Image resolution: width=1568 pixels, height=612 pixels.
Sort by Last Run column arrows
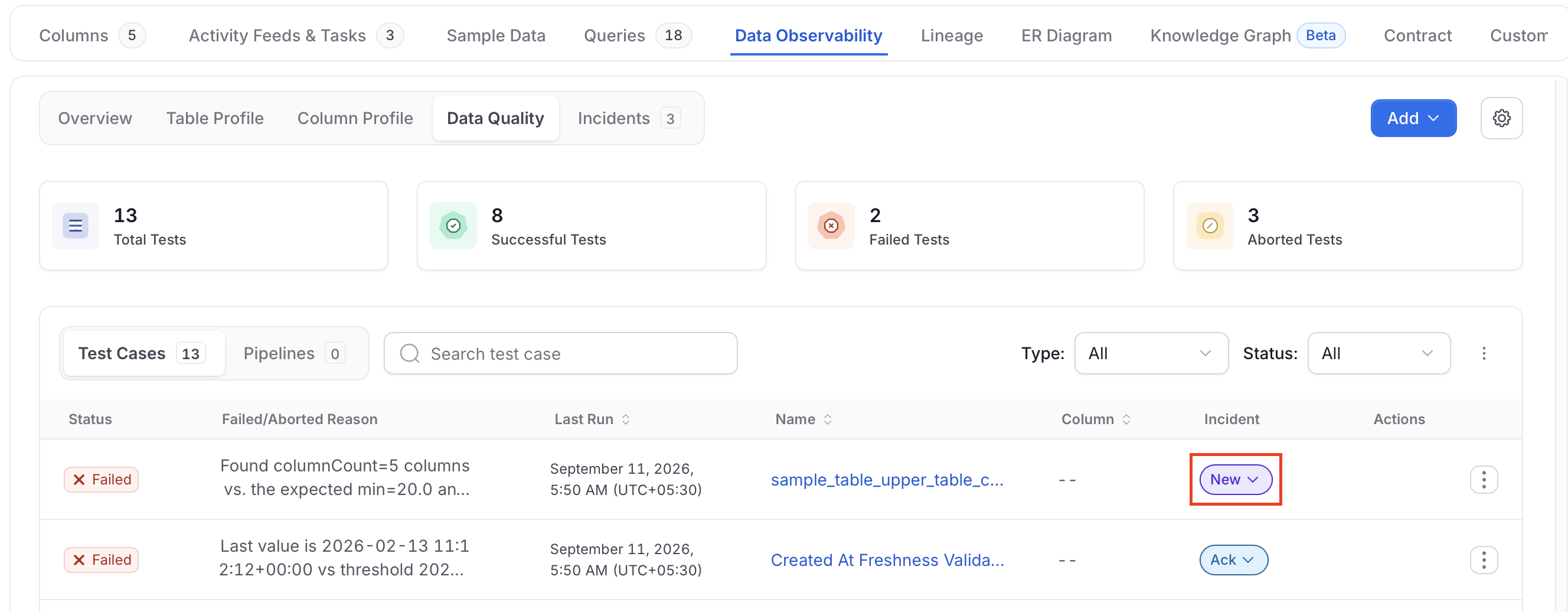coord(626,419)
